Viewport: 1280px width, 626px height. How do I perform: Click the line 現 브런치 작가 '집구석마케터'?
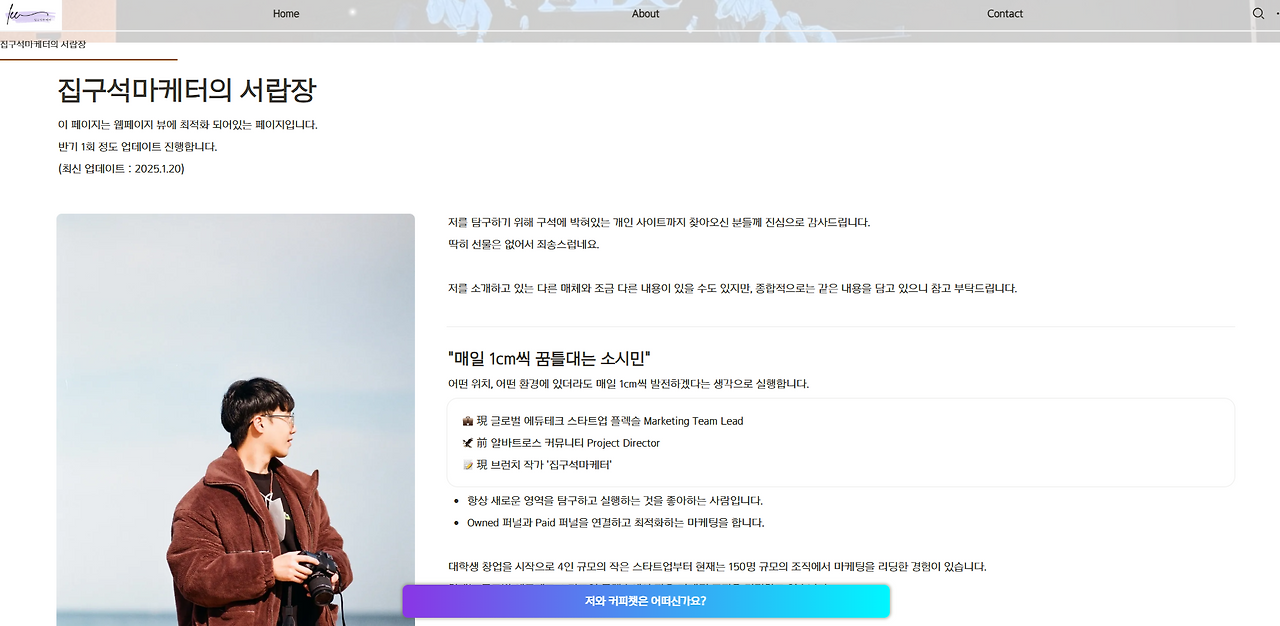544,466
